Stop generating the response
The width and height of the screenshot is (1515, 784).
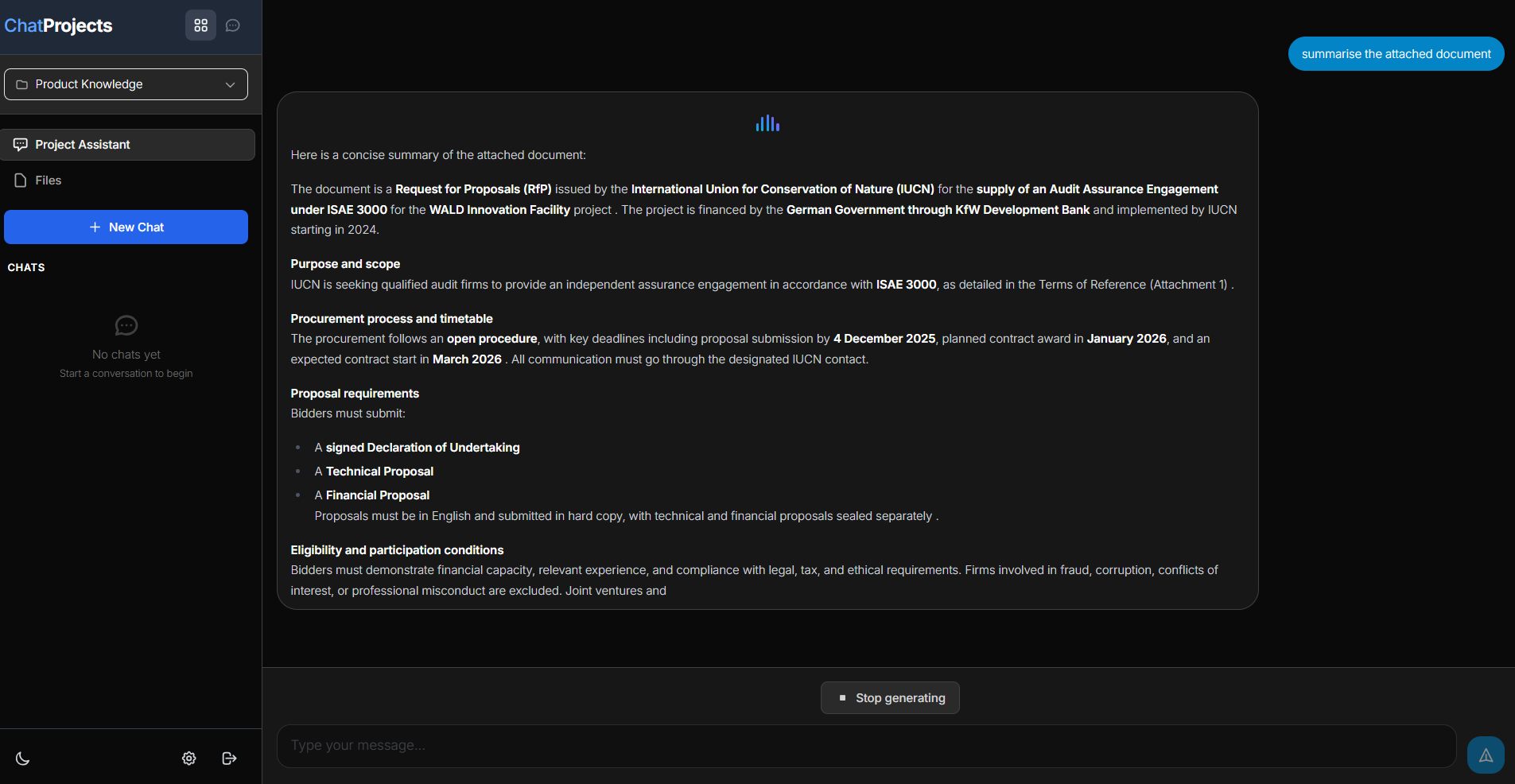[x=890, y=698]
